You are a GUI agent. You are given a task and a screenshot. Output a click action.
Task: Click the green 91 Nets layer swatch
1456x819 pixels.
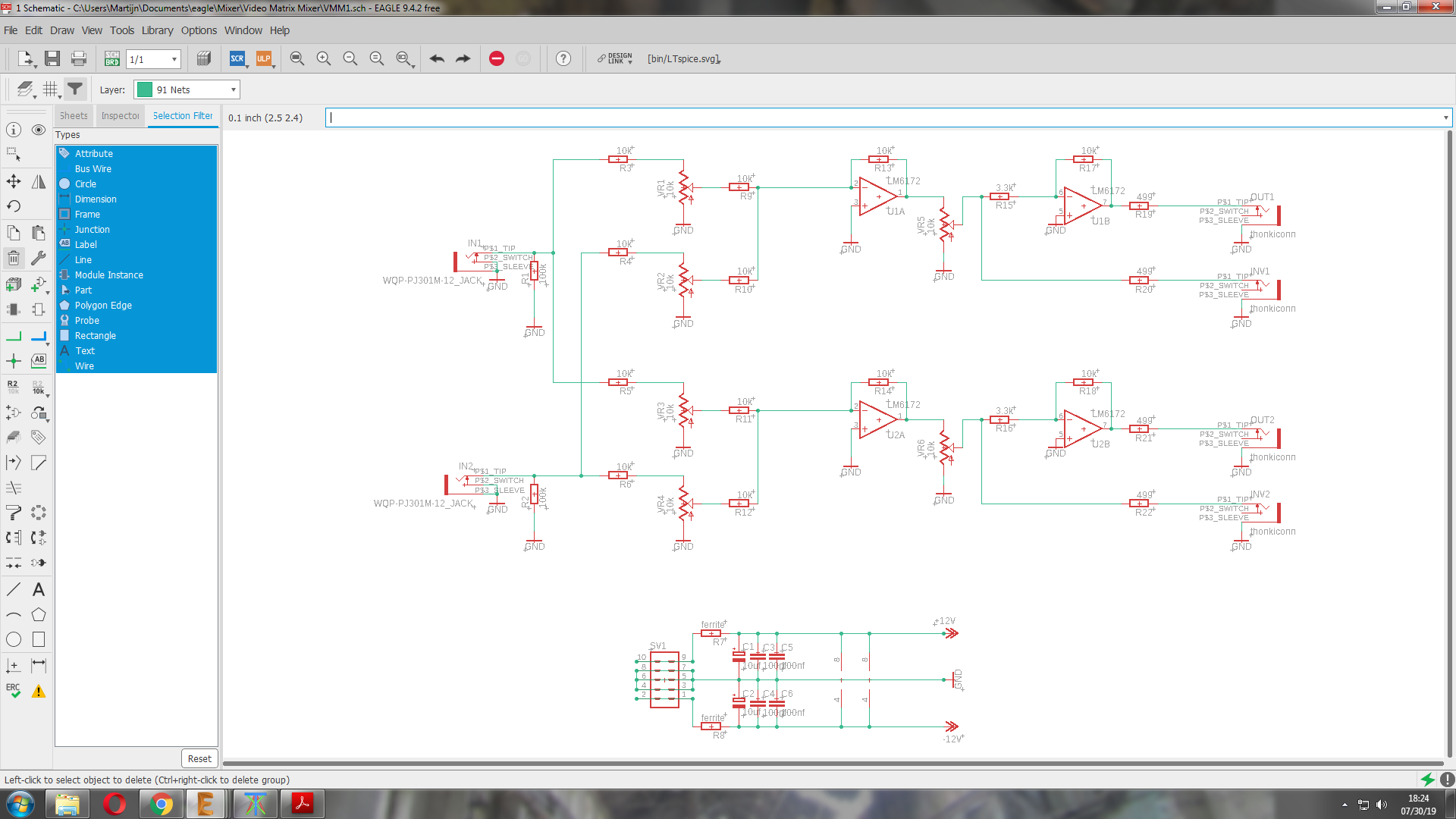pos(144,89)
